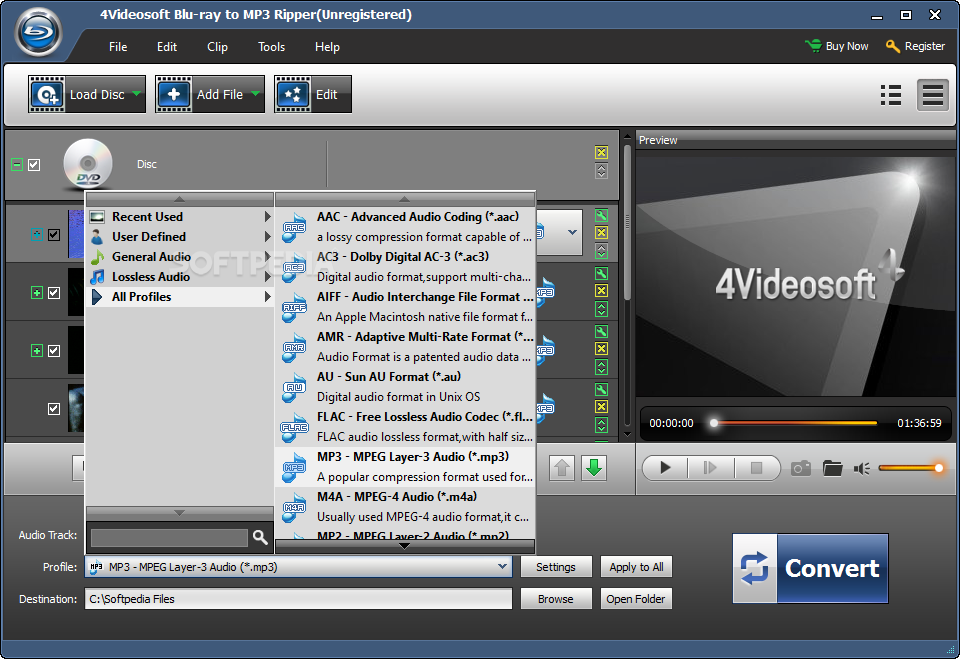This screenshot has width=960, height=659.
Task: Click the Settings button
Action: 556,567
